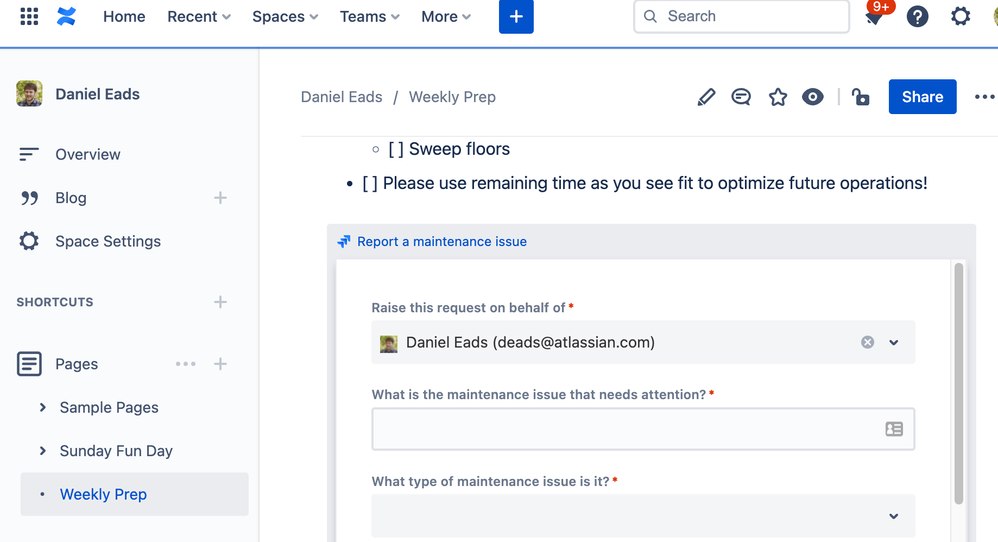The image size is (998, 542).
Task: Open page restrictions lock icon
Action: click(861, 97)
